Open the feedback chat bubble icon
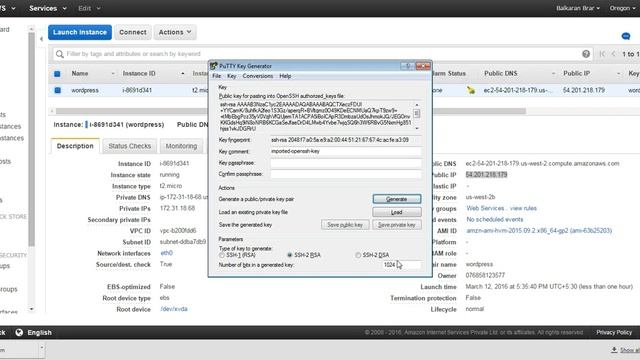640x360 pixels. pyautogui.click(x=626, y=36)
